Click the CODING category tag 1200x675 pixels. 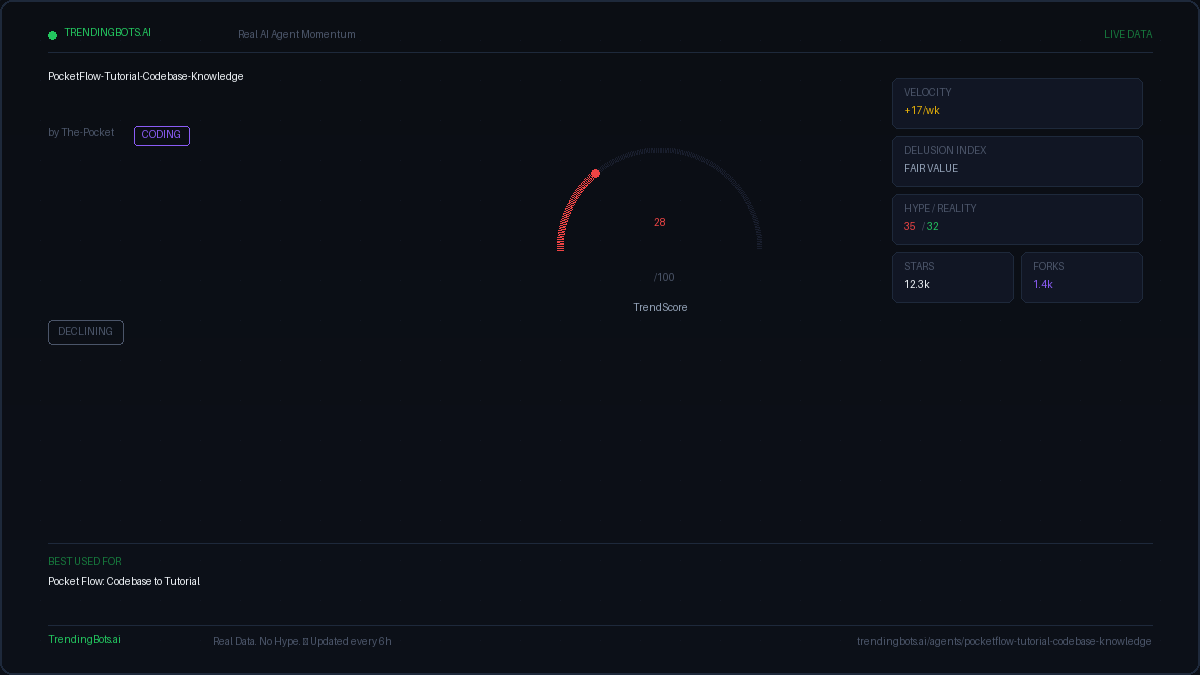162,135
